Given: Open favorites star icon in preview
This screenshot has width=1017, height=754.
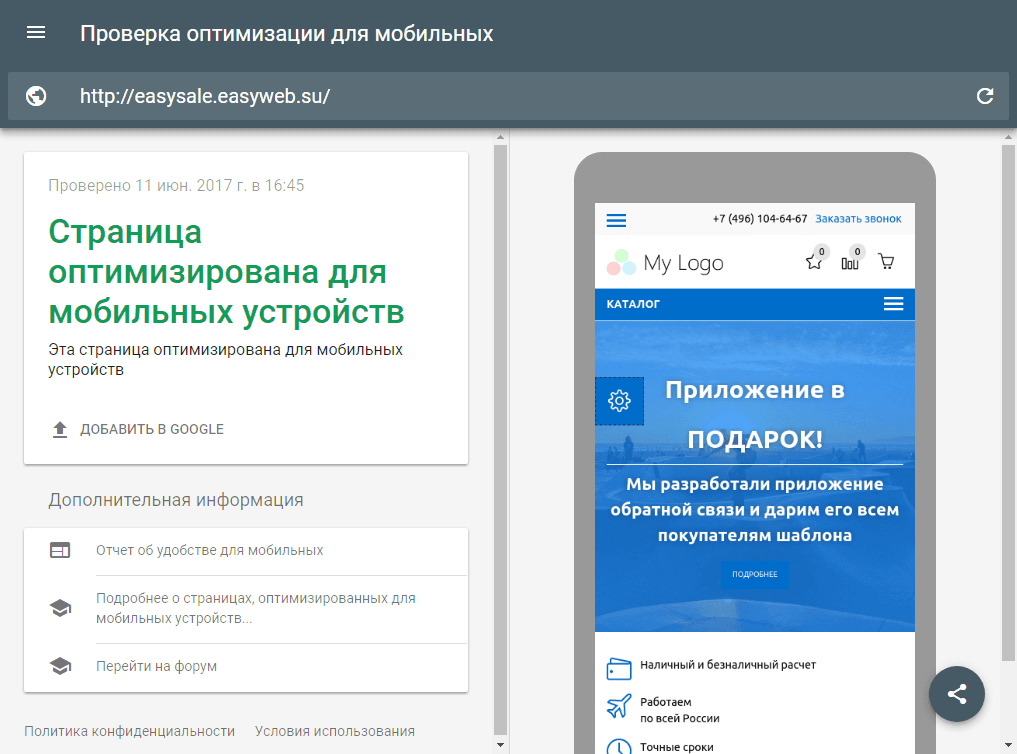Looking at the screenshot, I should coord(814,261).
